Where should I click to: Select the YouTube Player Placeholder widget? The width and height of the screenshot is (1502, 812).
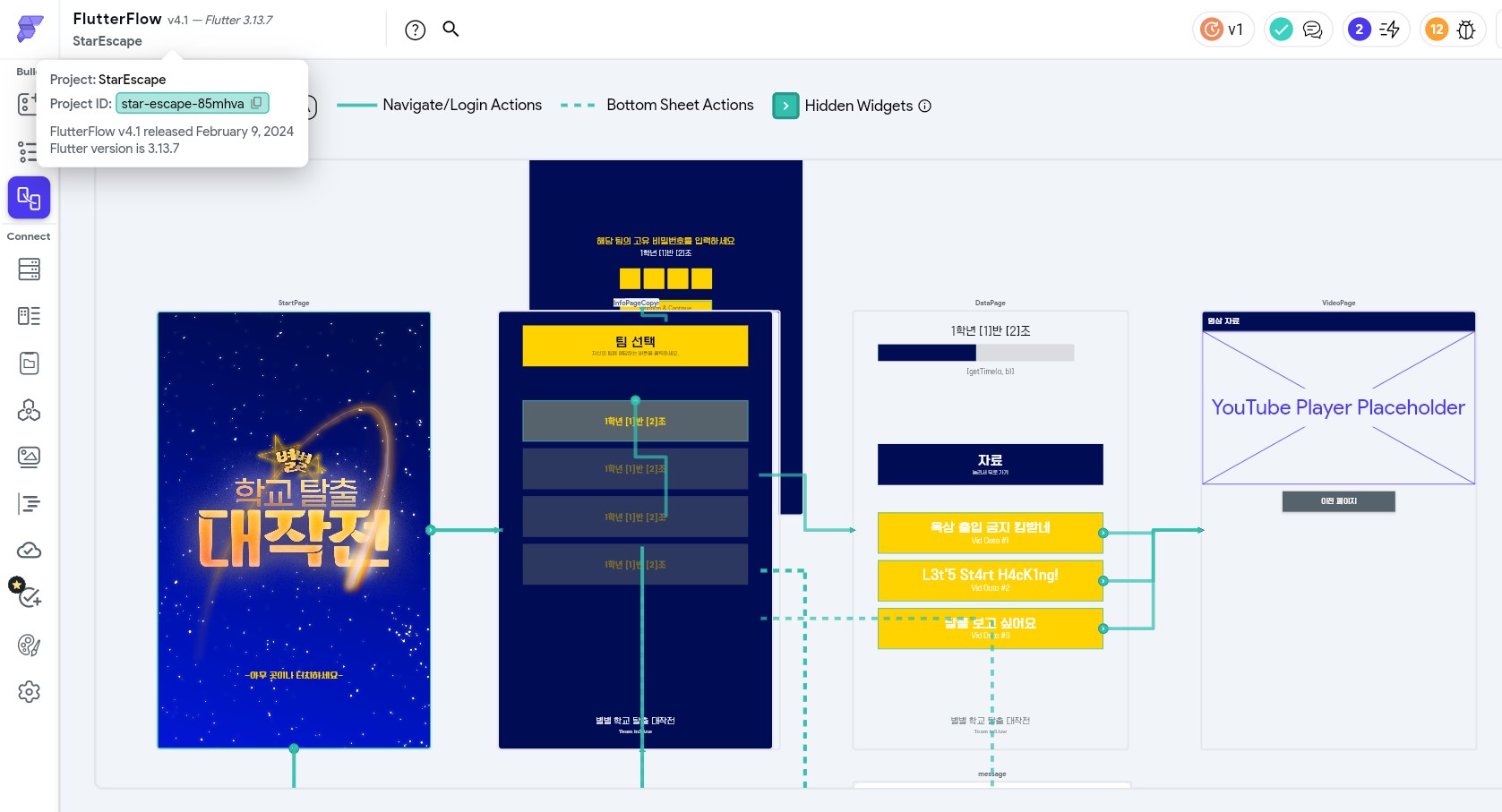point(1338,407)
